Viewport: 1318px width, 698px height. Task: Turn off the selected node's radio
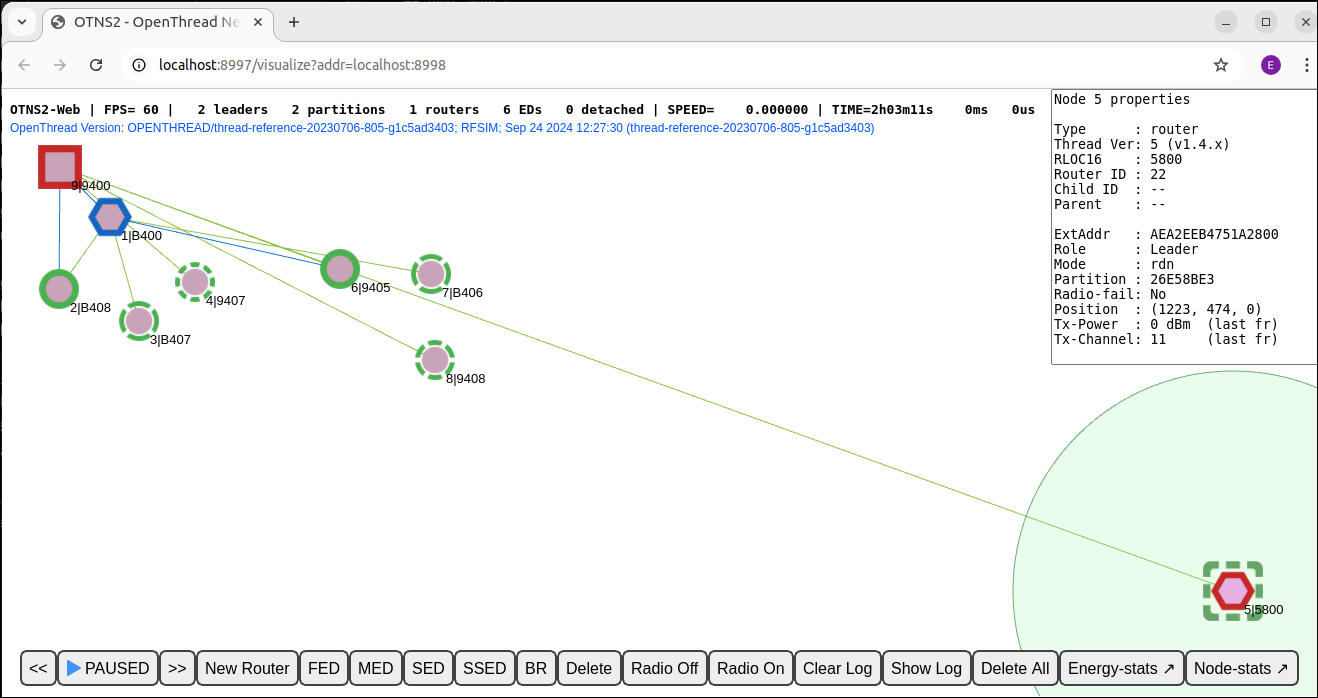click(664, 668)
